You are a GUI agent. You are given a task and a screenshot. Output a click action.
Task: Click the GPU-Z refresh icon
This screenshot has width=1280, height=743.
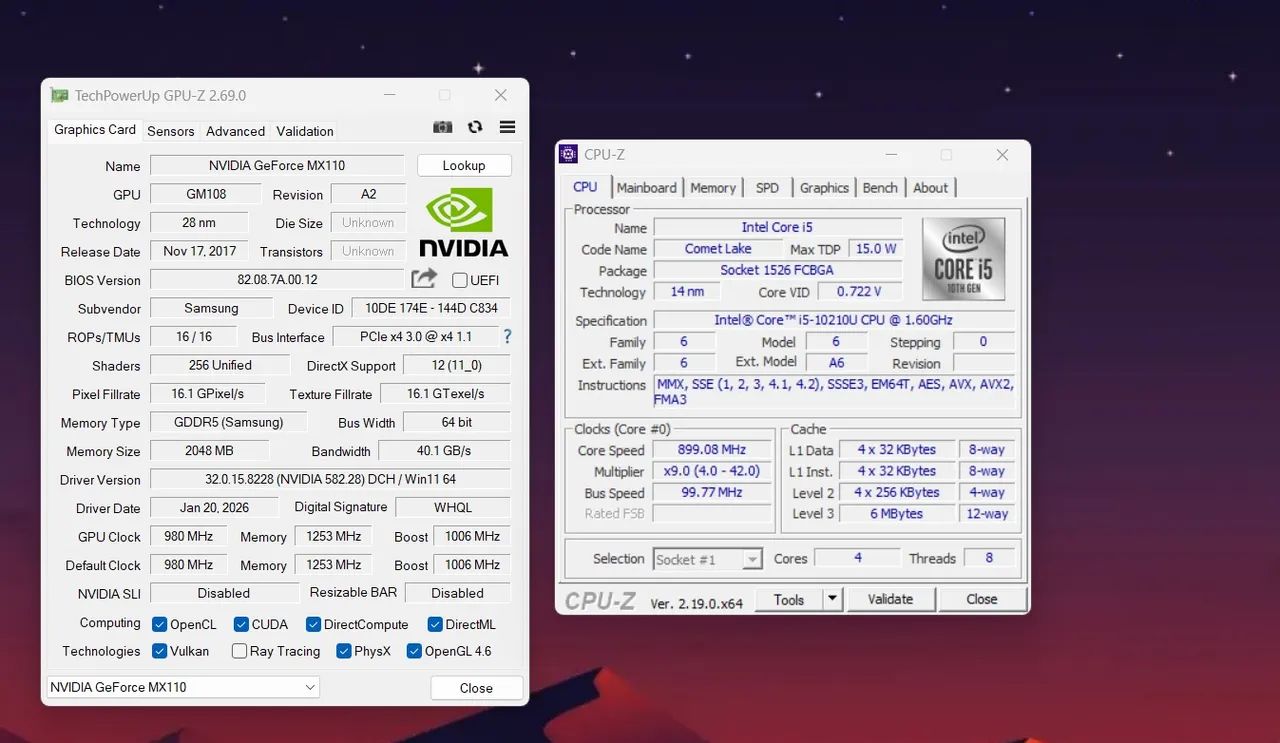475,127
